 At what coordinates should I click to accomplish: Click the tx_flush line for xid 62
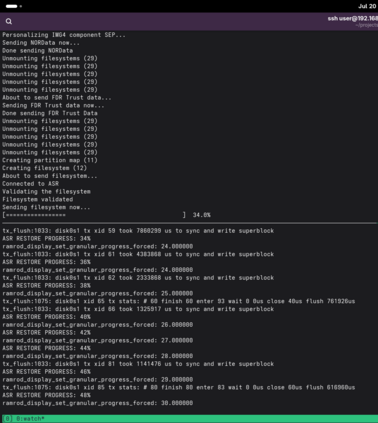(x=138, y=278)
